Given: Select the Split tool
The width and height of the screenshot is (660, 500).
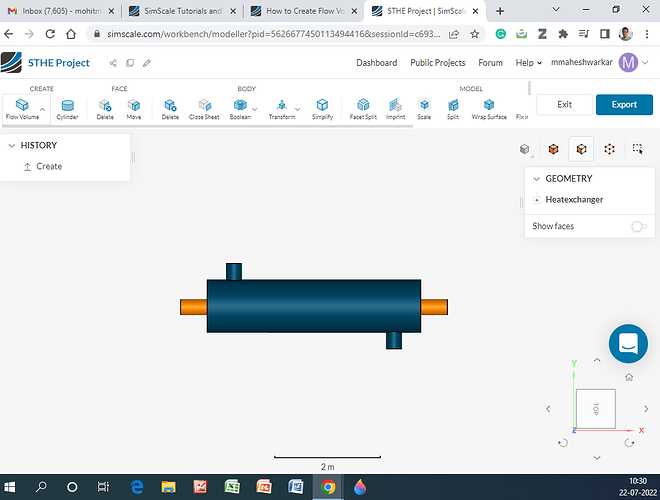Looking at the screenshot, I should pyautogui.click(x=453, y=109).
